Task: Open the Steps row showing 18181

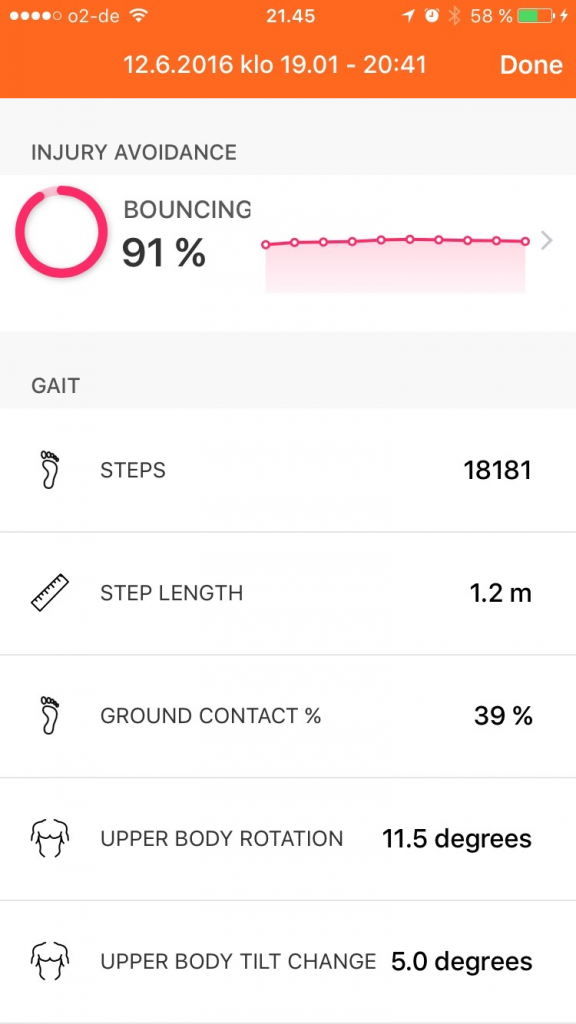Action: click(x=288, y=470)
